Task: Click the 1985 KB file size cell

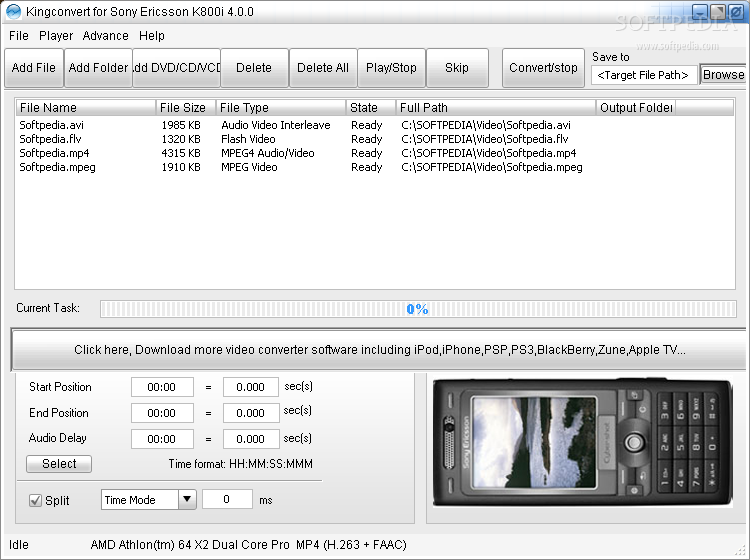Action: click(x=181, y=125)
